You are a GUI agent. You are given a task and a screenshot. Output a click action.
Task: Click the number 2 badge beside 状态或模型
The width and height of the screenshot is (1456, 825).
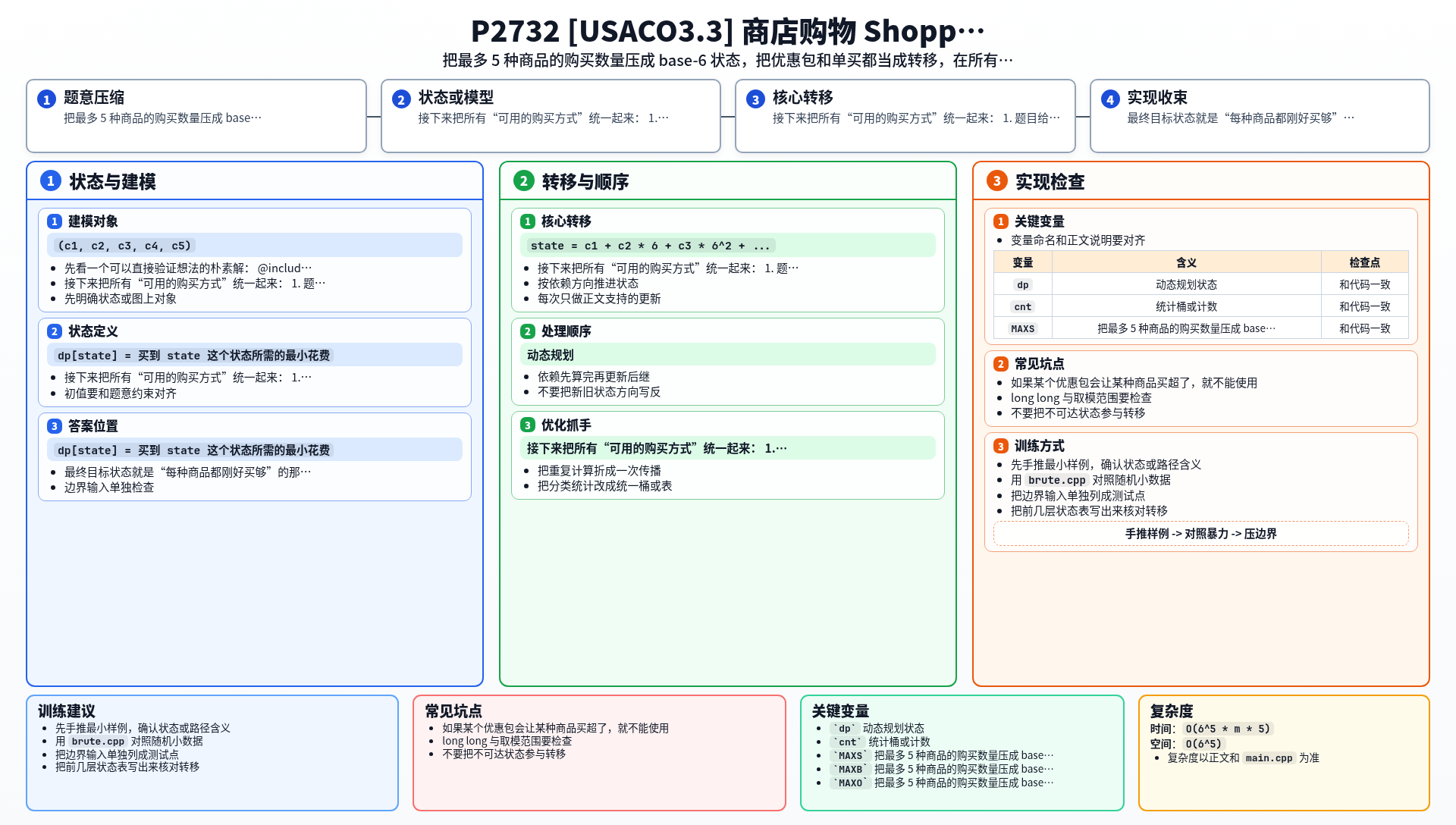pyautogui.click(x=401, y=99)
